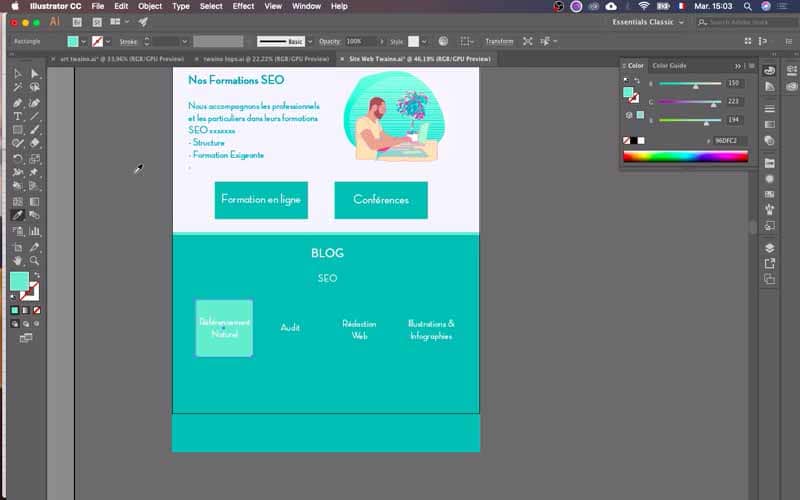This screenshot has width=800, height=500.
Task: Select the Shape Builder tool
Action: click(18, 186)
